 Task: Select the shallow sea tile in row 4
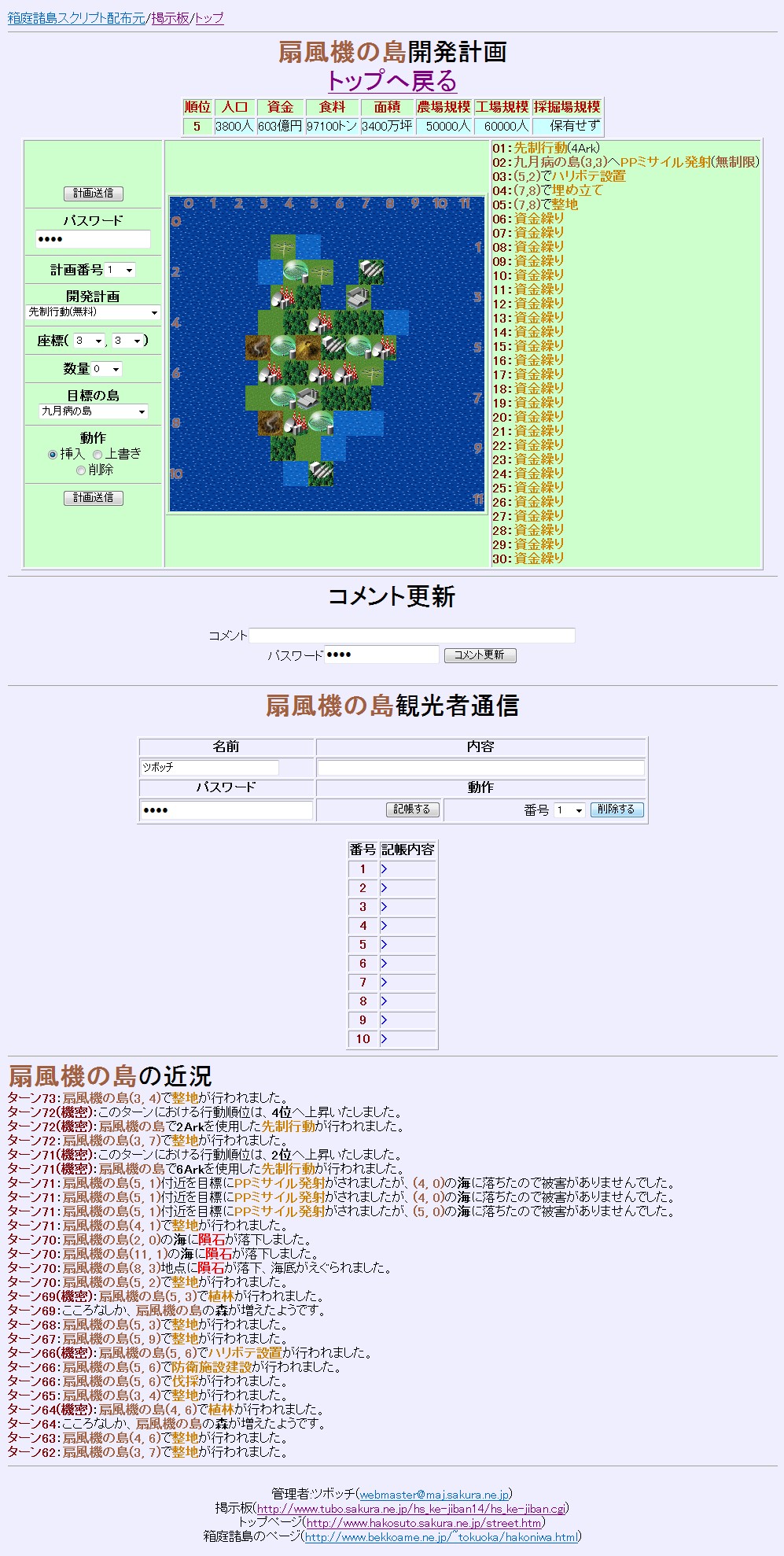[397, 323]
